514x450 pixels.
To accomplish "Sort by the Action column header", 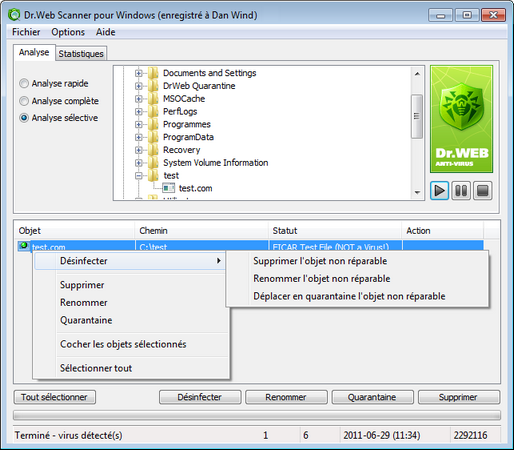I will coord(443,231).
